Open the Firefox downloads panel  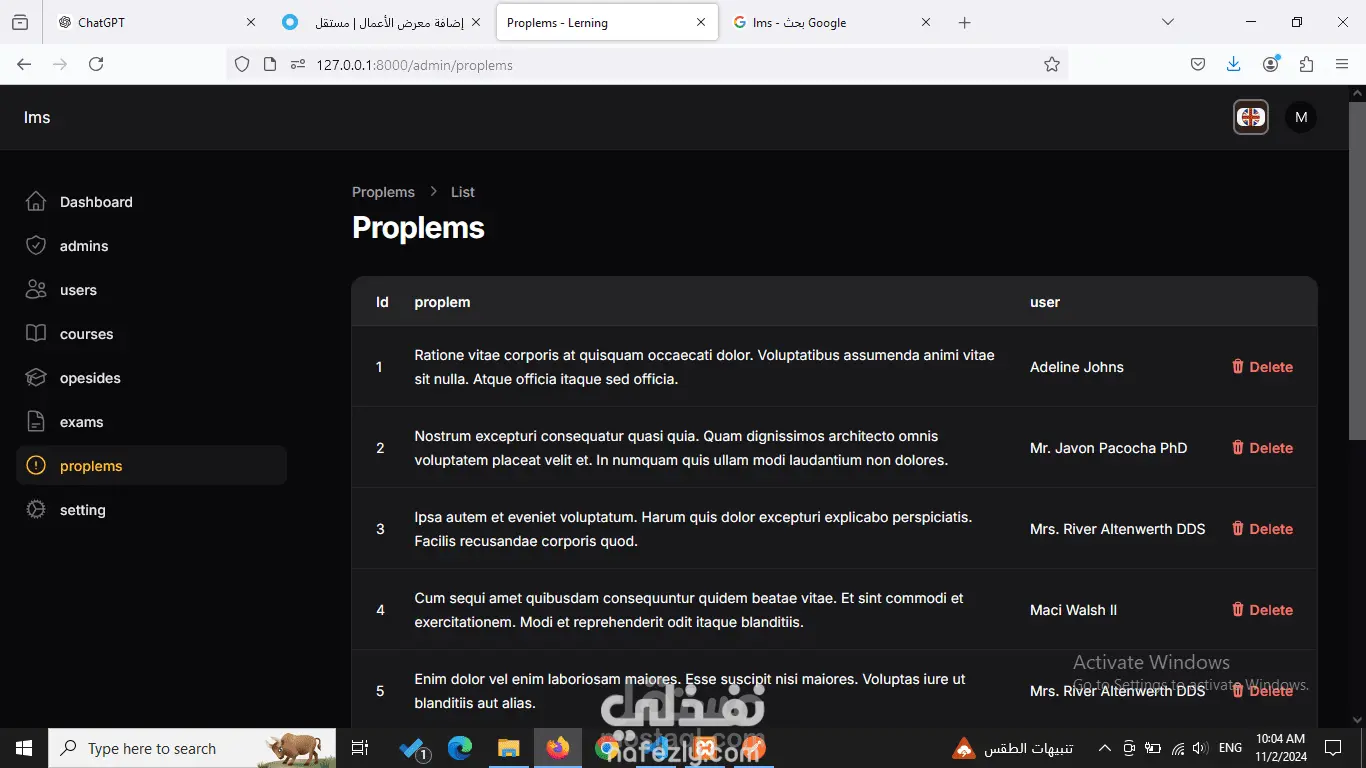point(1234,64)
